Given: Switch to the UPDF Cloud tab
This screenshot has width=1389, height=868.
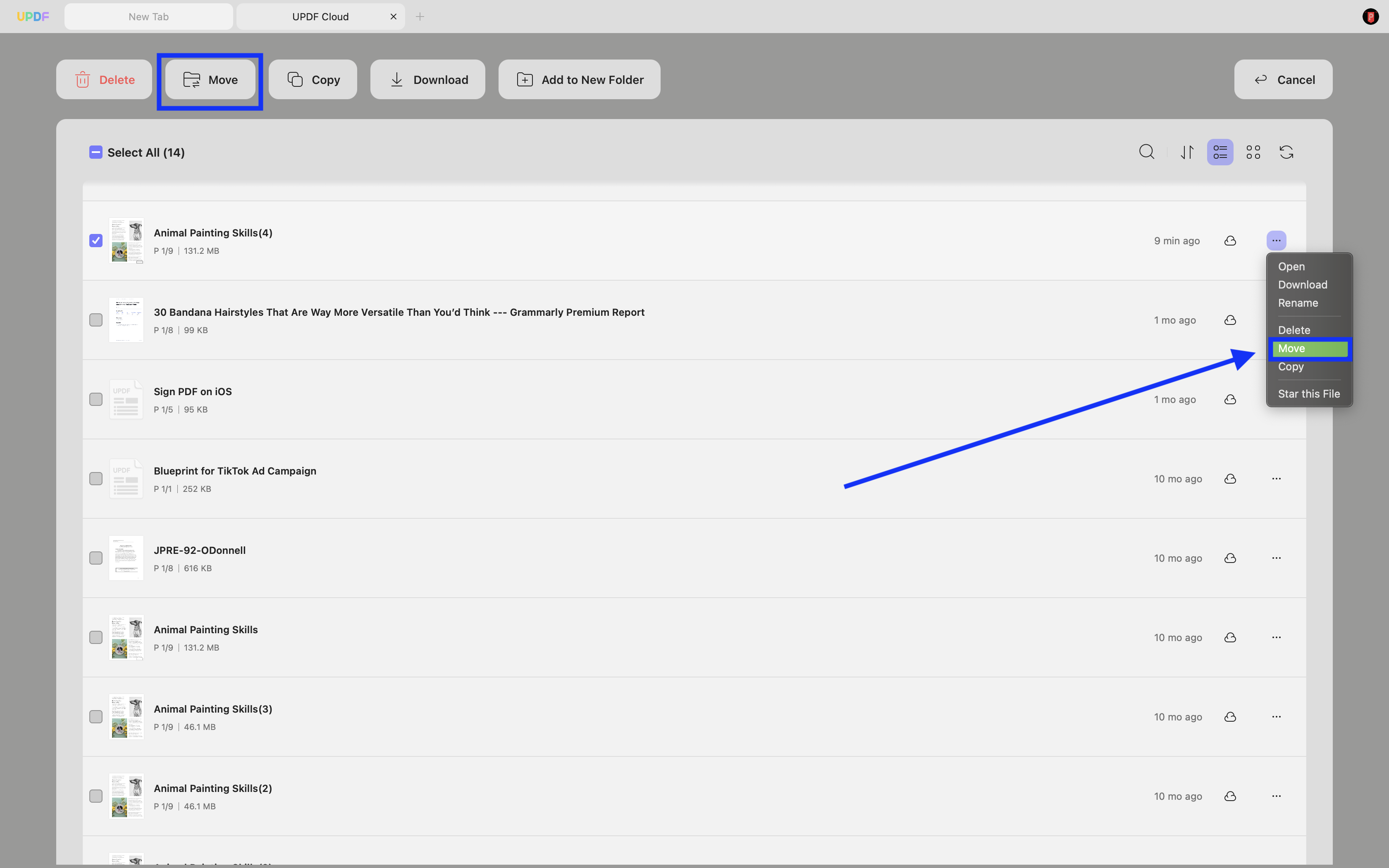Looking at the screenshot, I should click(320, 17).
